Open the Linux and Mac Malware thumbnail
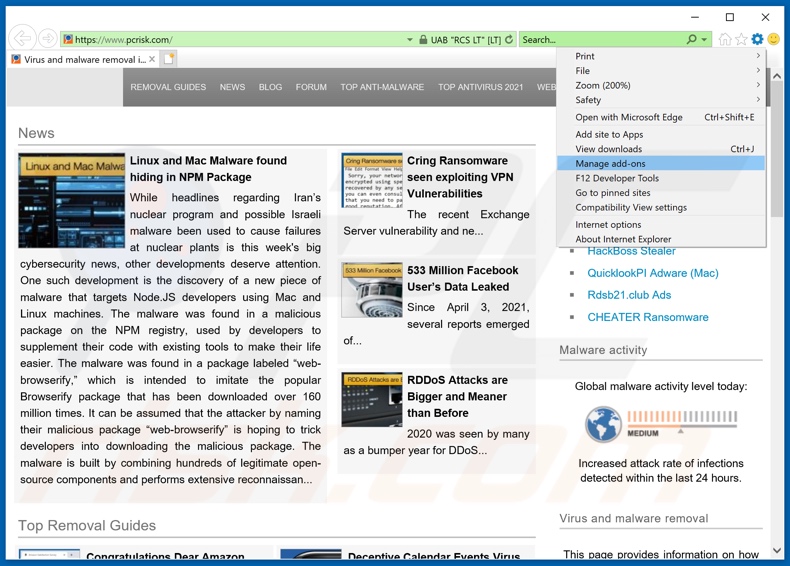This screenshot has height=566, width=790. coord(72,201)
